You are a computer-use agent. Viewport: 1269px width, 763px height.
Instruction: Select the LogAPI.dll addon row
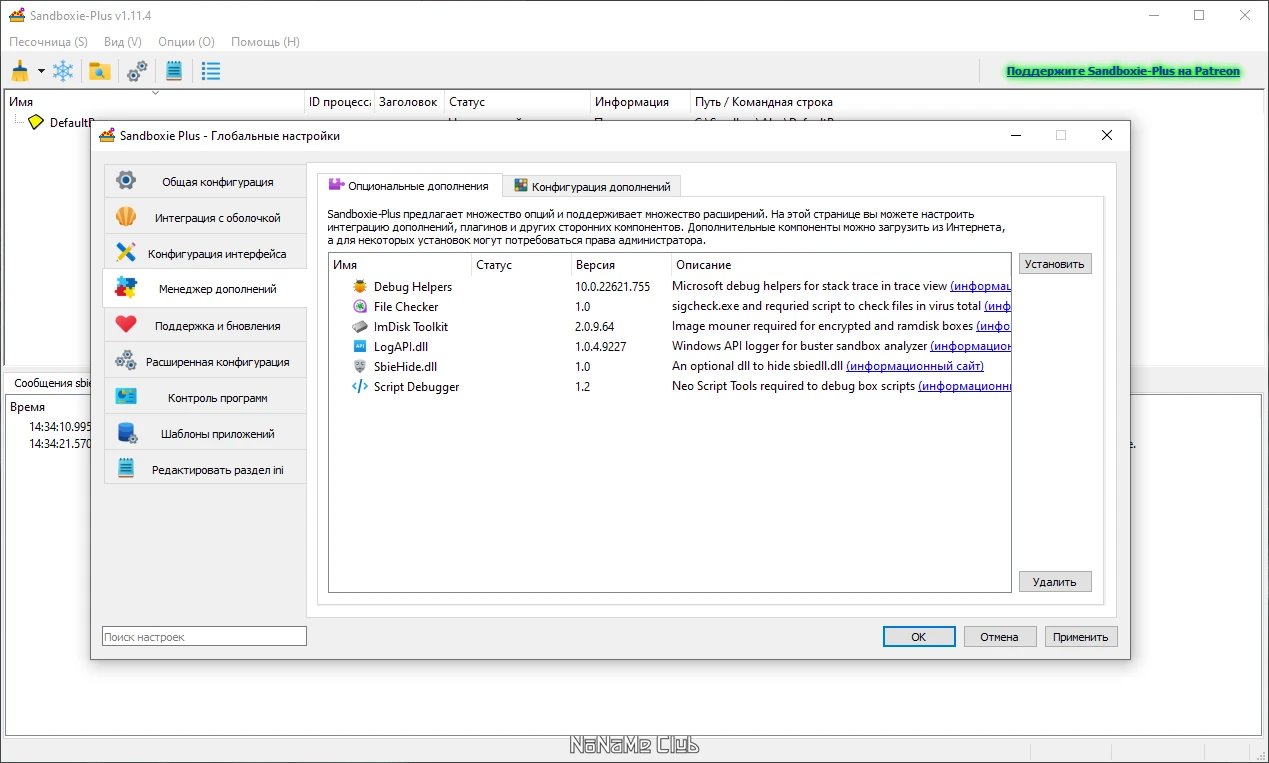click(x=670, y=347)
